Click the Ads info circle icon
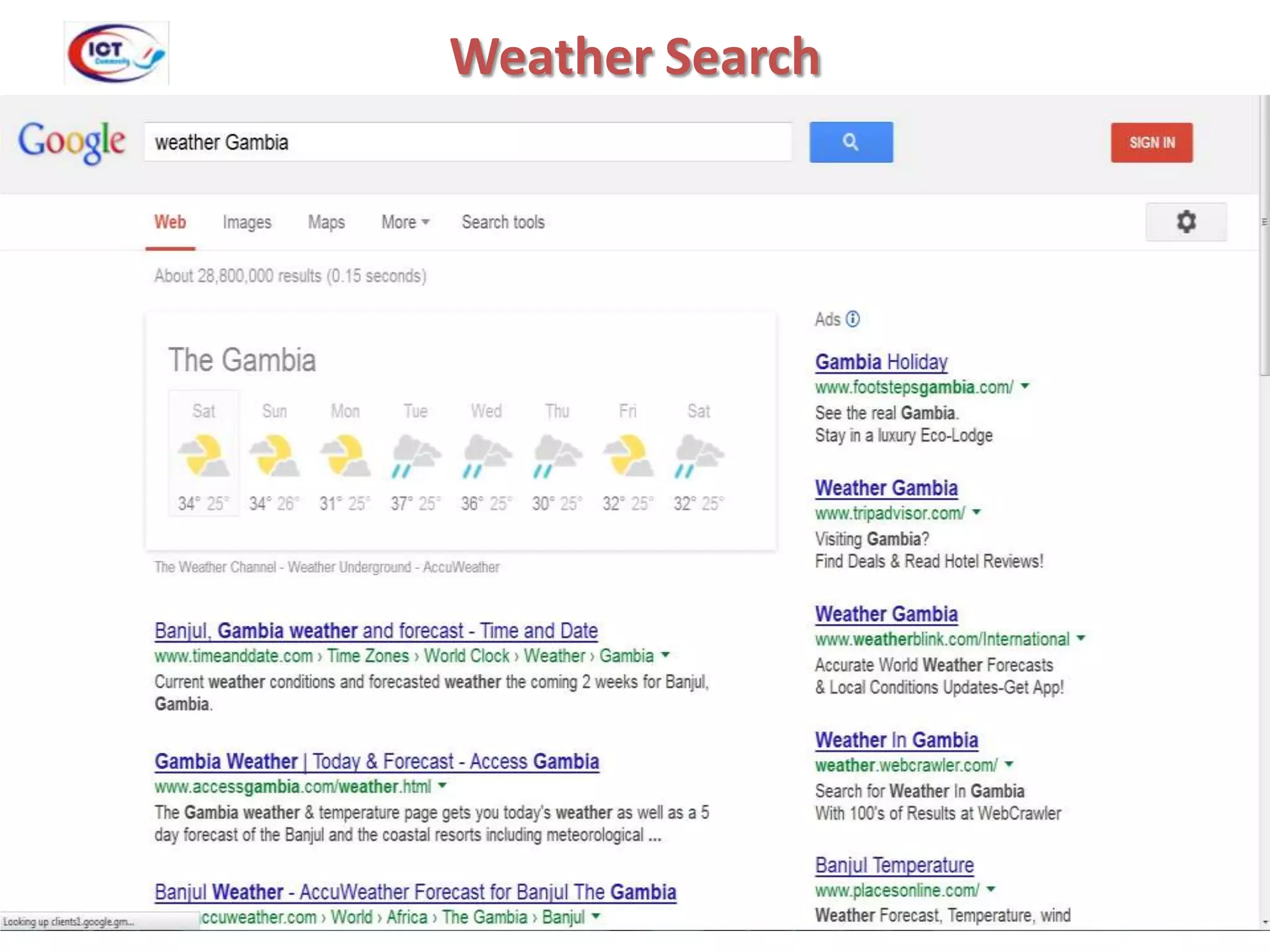The image size is (1270, 952). (x=853, y=319)
